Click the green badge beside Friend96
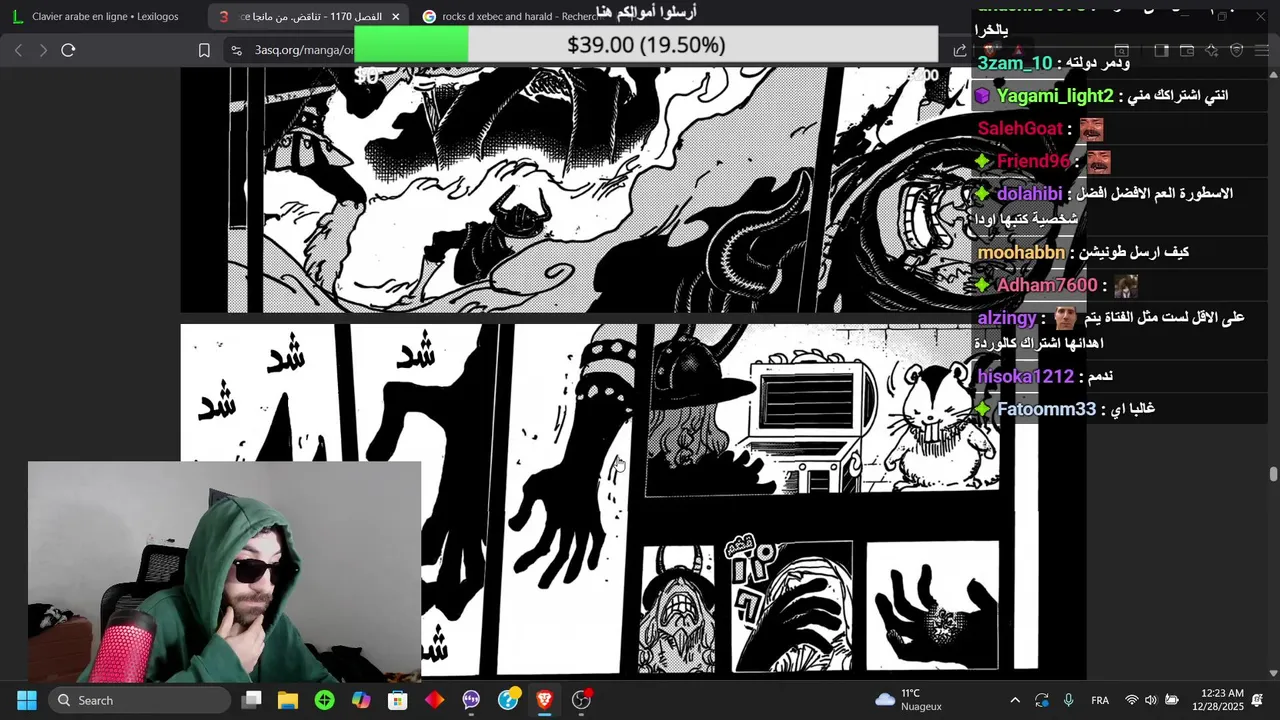Viewport: 1280px width, 720px height. pyautogui.click(x=983, y=161)
